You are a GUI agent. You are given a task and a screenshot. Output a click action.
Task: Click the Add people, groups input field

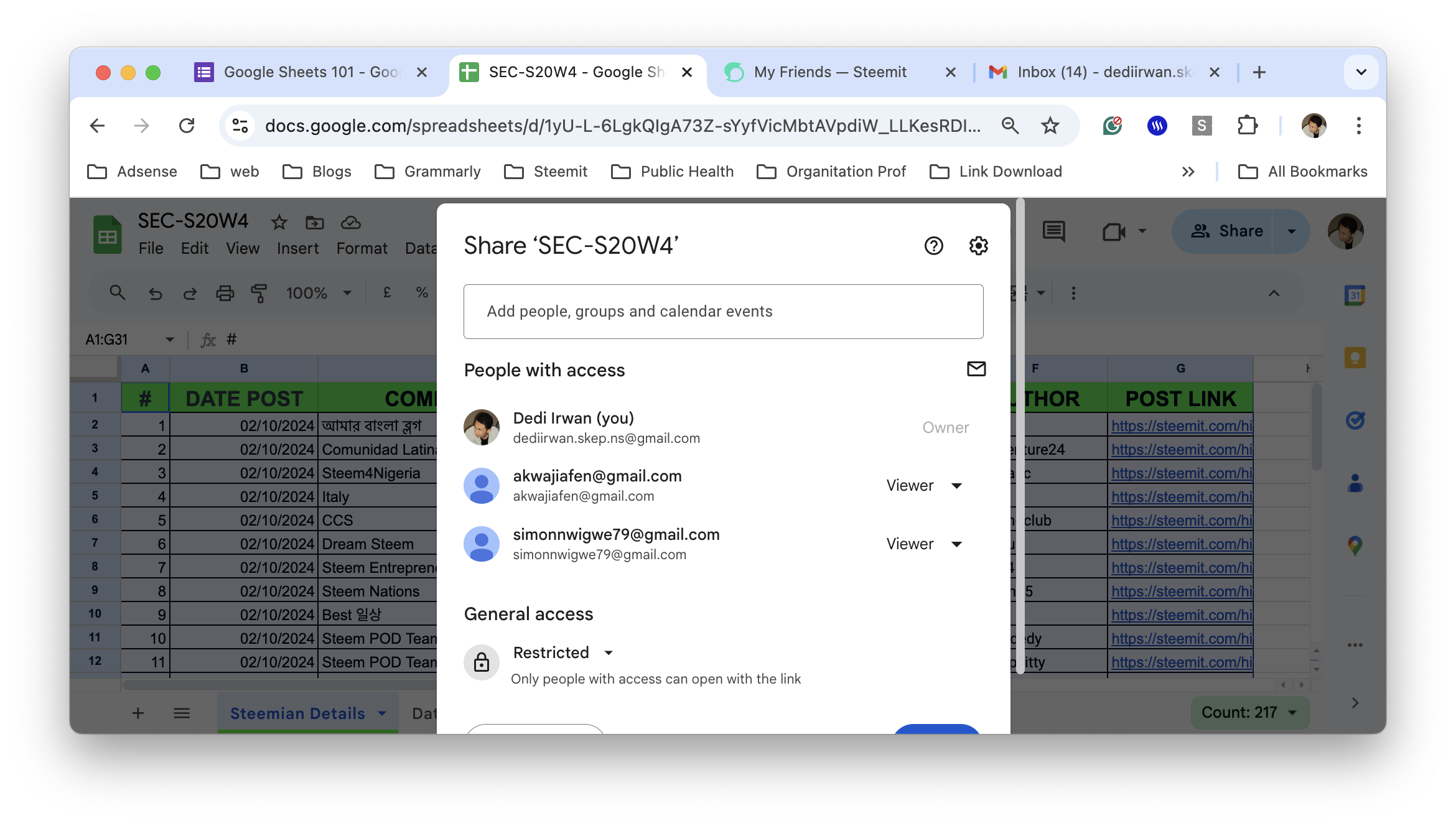[723, 311]
